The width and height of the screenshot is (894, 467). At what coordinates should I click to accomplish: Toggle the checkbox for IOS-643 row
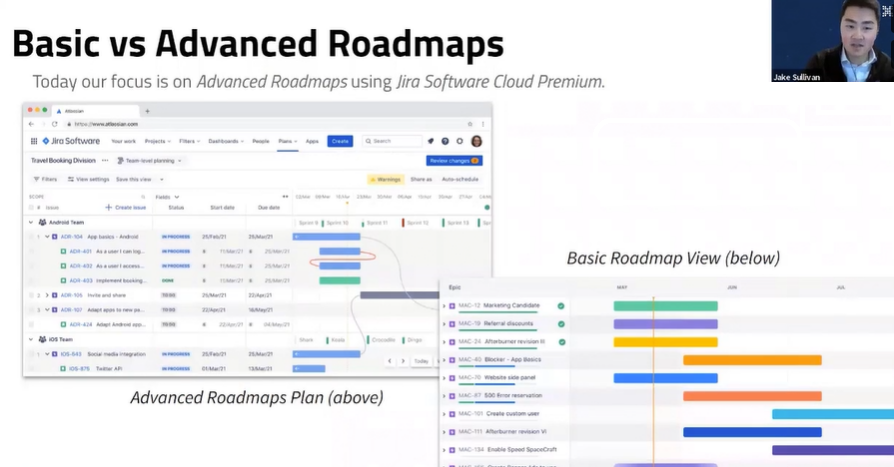(x=31, y=354)
